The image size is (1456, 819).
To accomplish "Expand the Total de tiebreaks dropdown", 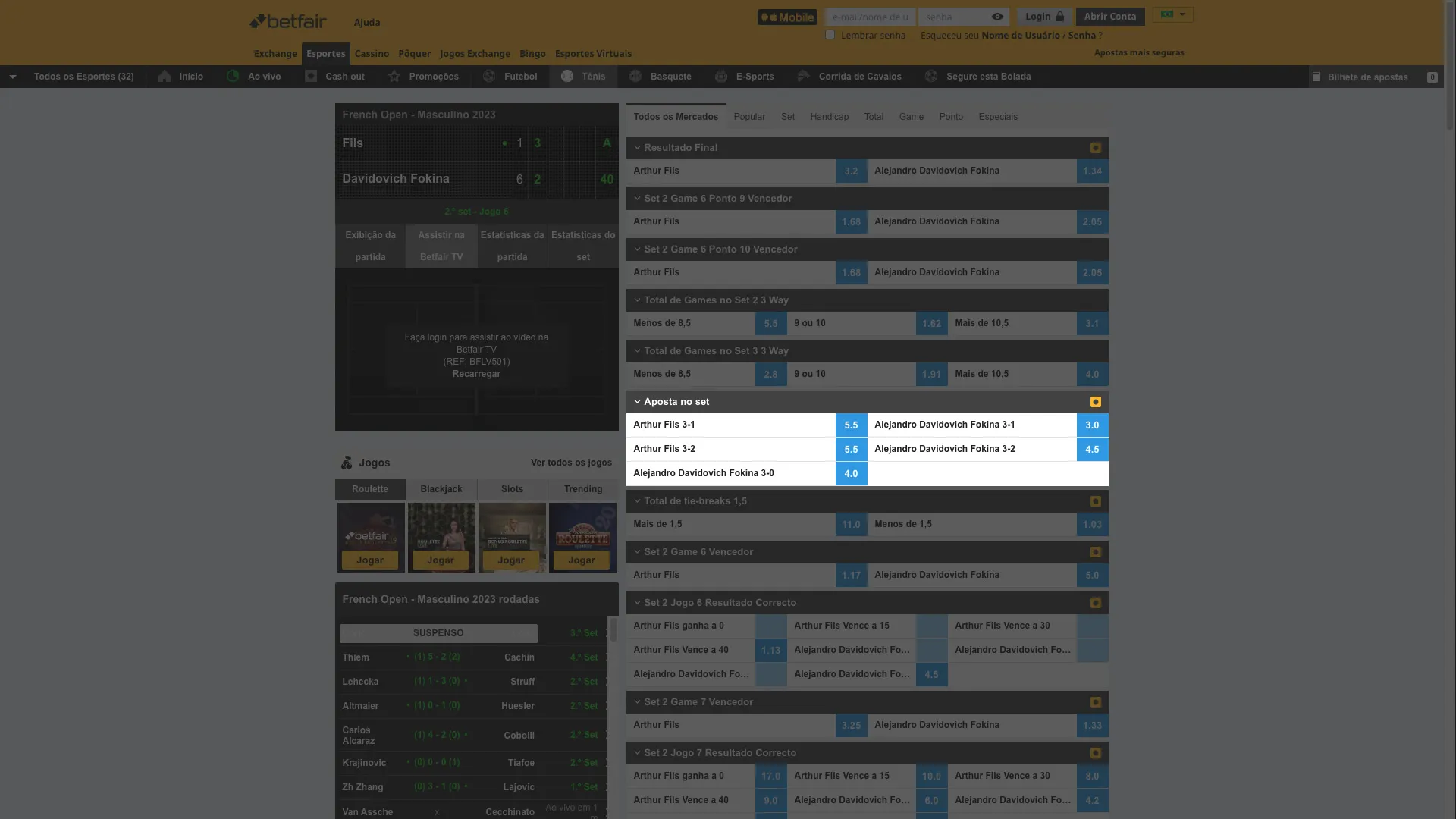I will 636,501.
